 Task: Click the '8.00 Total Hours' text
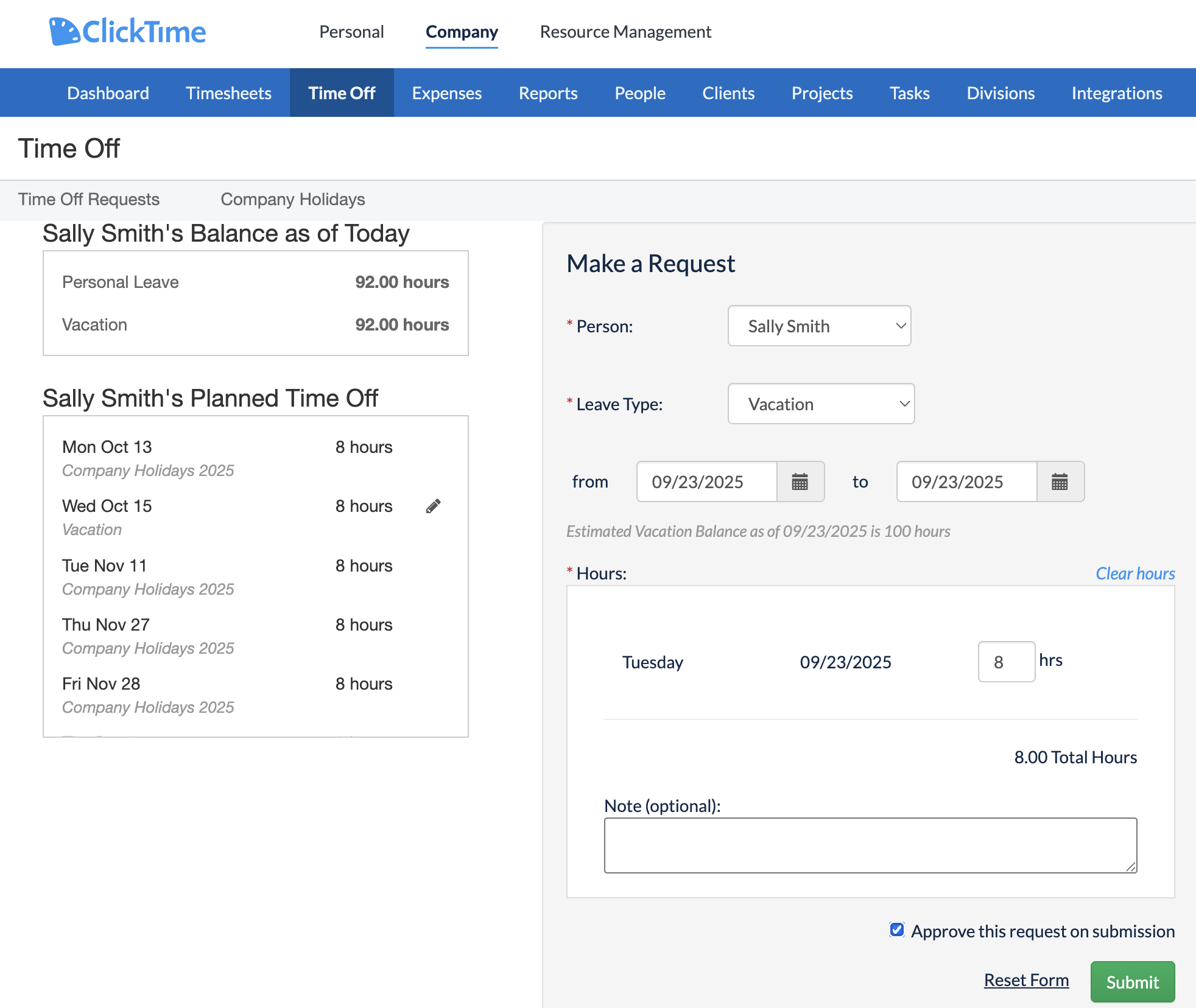click(1075, 757)
